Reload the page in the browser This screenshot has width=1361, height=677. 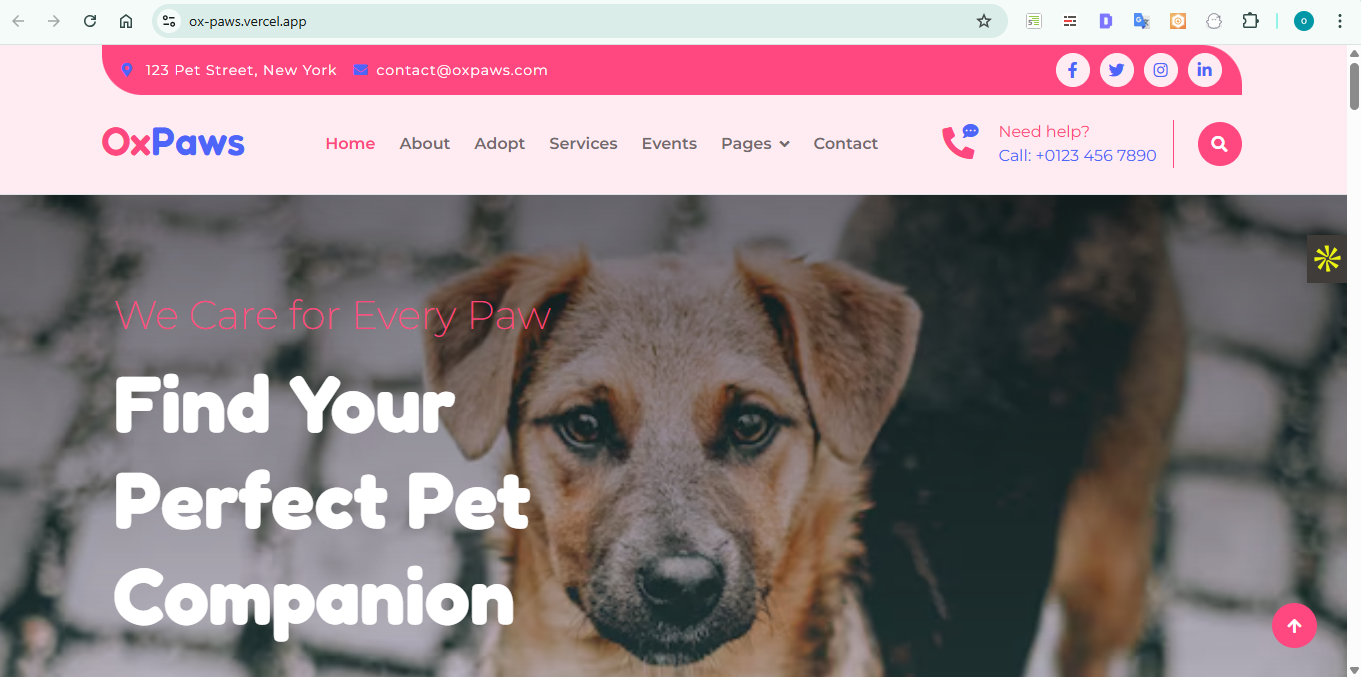[x=90, y=21]
